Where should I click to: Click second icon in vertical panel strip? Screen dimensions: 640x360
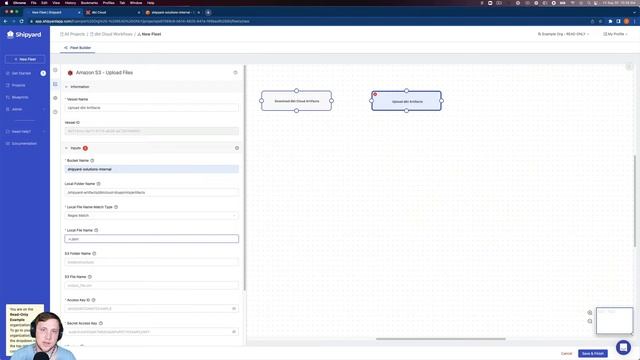pyautogui.click(x=55, y=84)
